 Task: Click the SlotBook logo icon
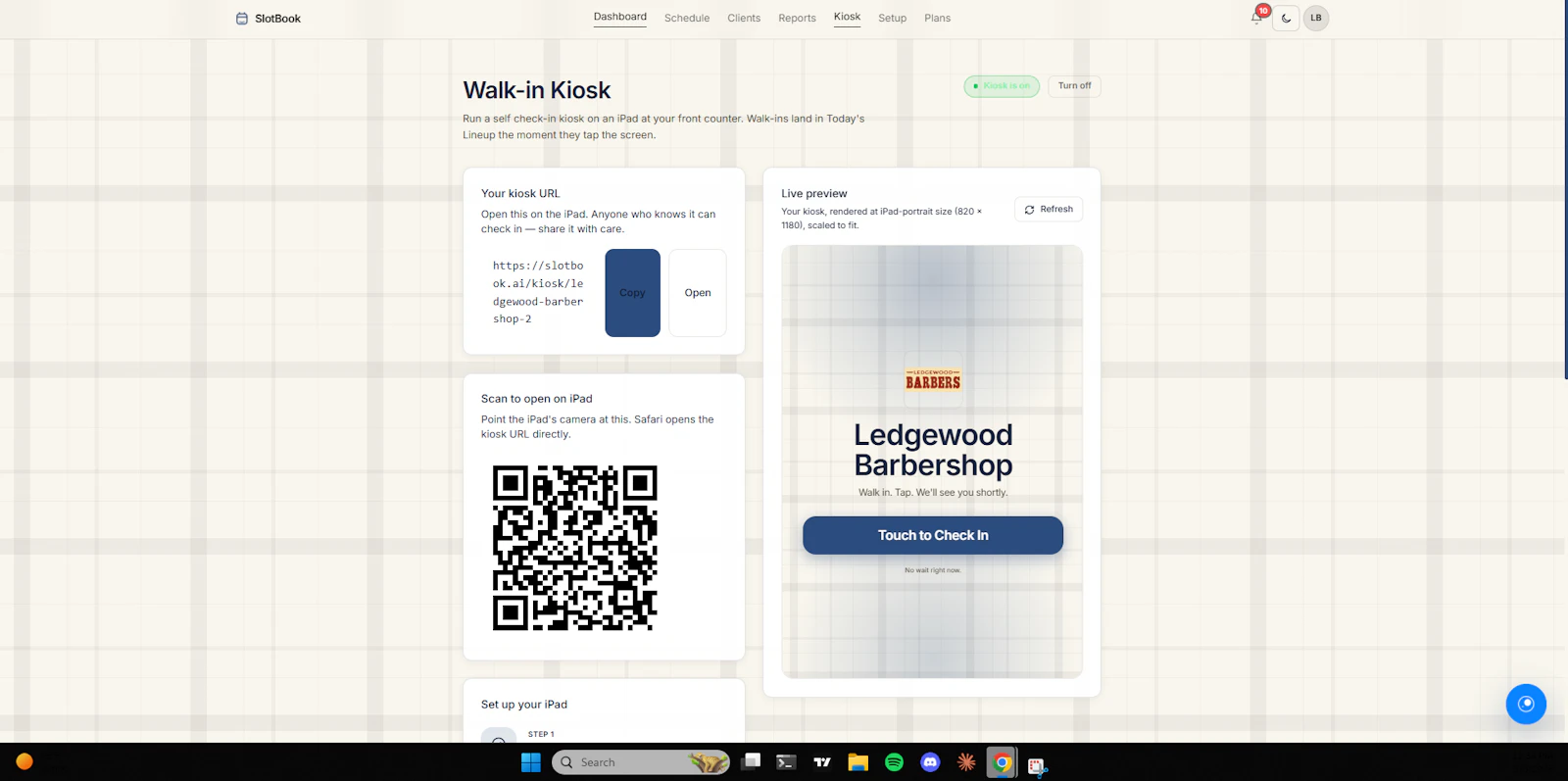pyautogui.click(x=242, y=19)
